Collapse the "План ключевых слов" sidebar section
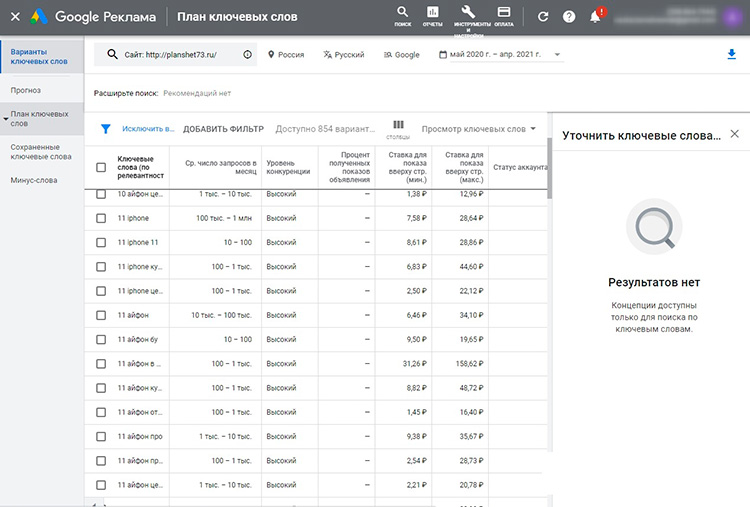The width and height of the screenshot is (750, 507). pyautogui.click(x=6, y=119)
